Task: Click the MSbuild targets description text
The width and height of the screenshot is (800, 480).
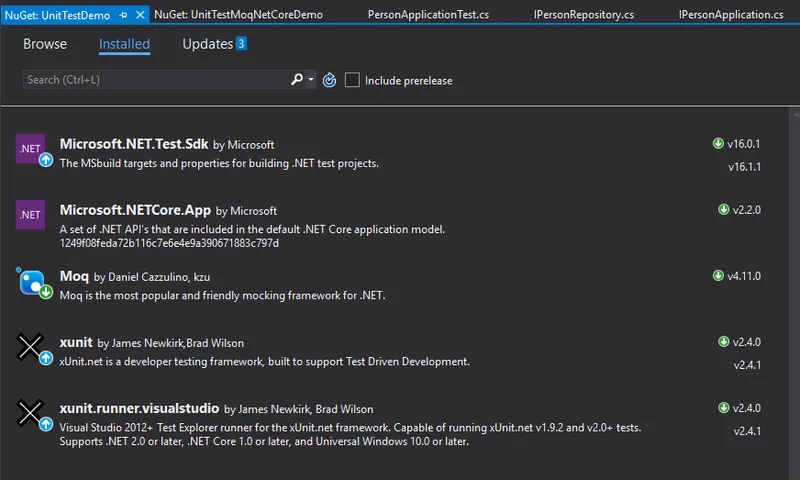Action: 219,163
